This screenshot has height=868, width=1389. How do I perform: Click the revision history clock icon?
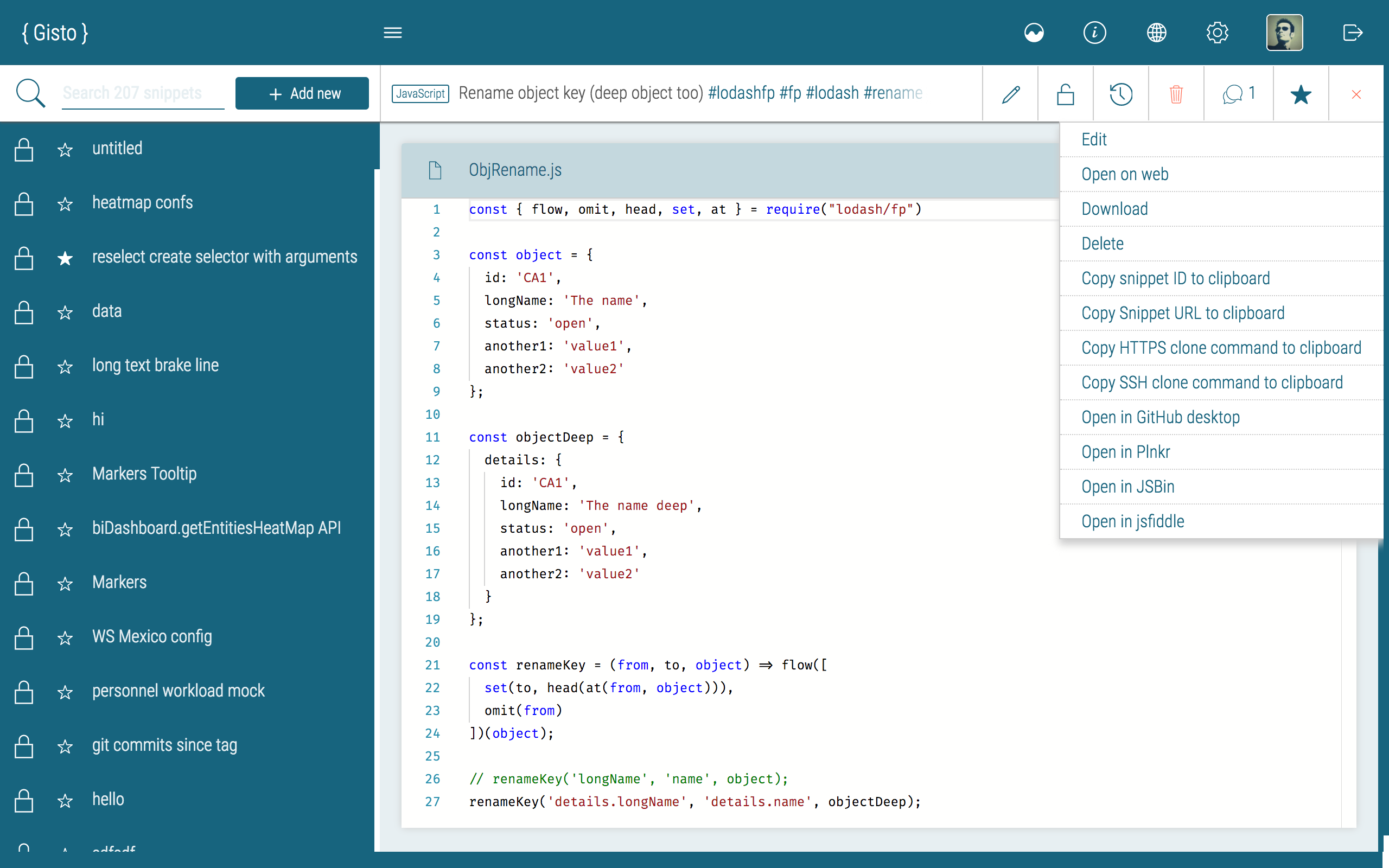1120,94
